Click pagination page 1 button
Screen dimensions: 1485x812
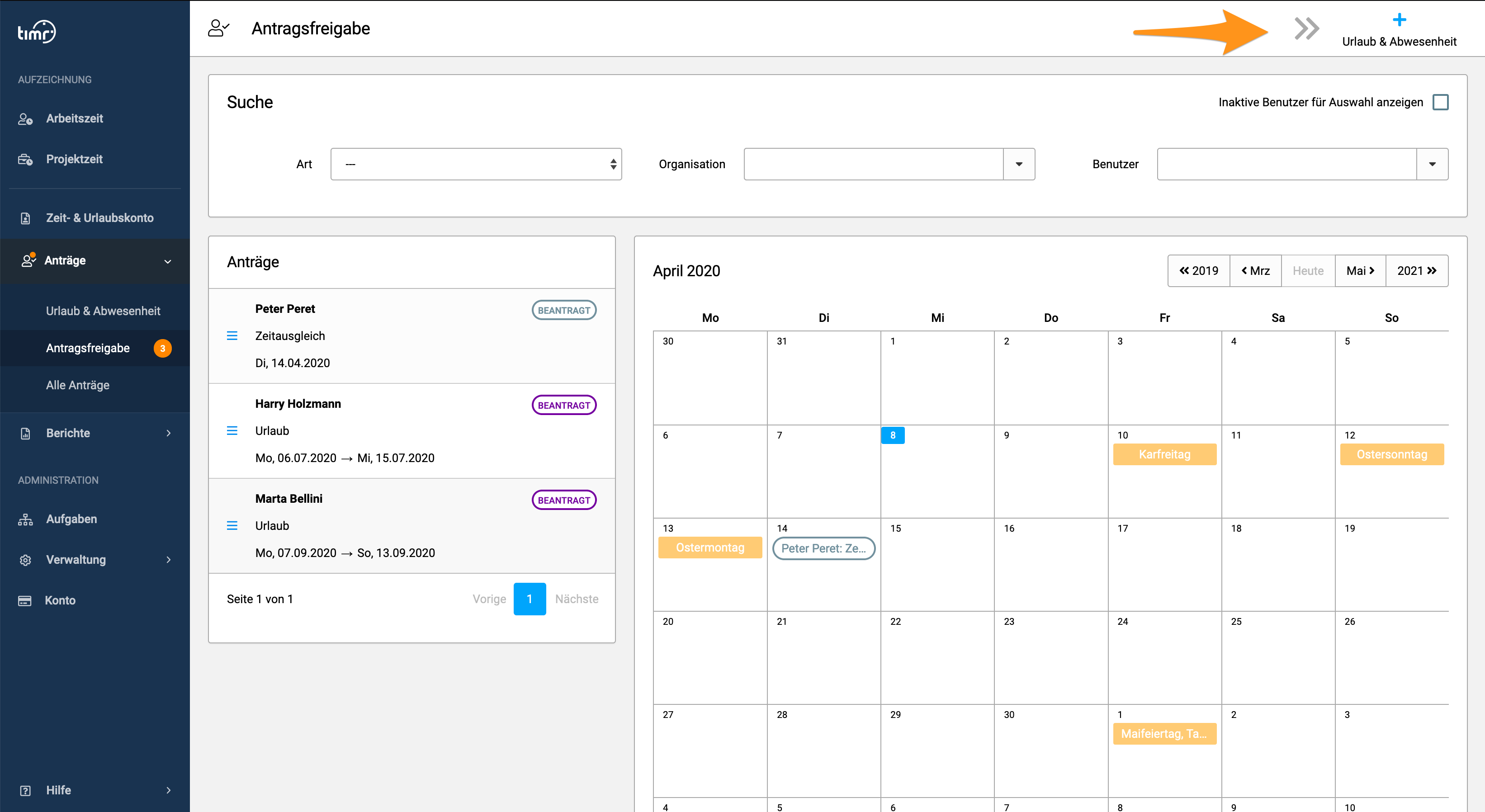pyautogui.click(x=530, y=599)
